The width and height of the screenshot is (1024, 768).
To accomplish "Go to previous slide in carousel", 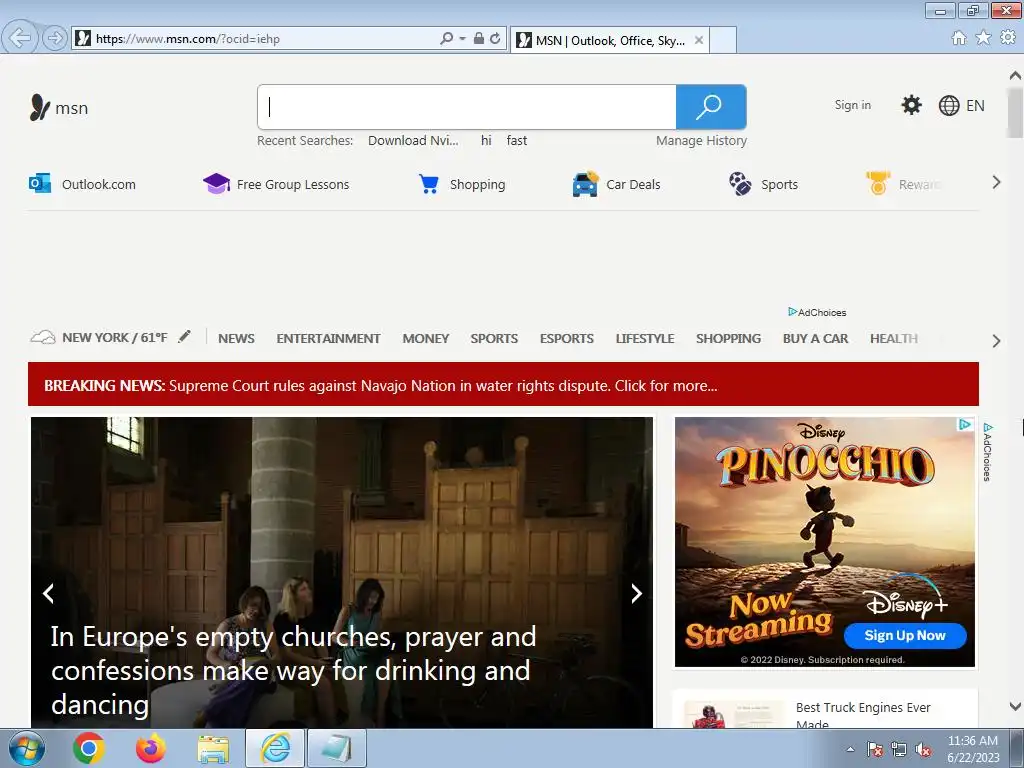I will coord(48,593).
